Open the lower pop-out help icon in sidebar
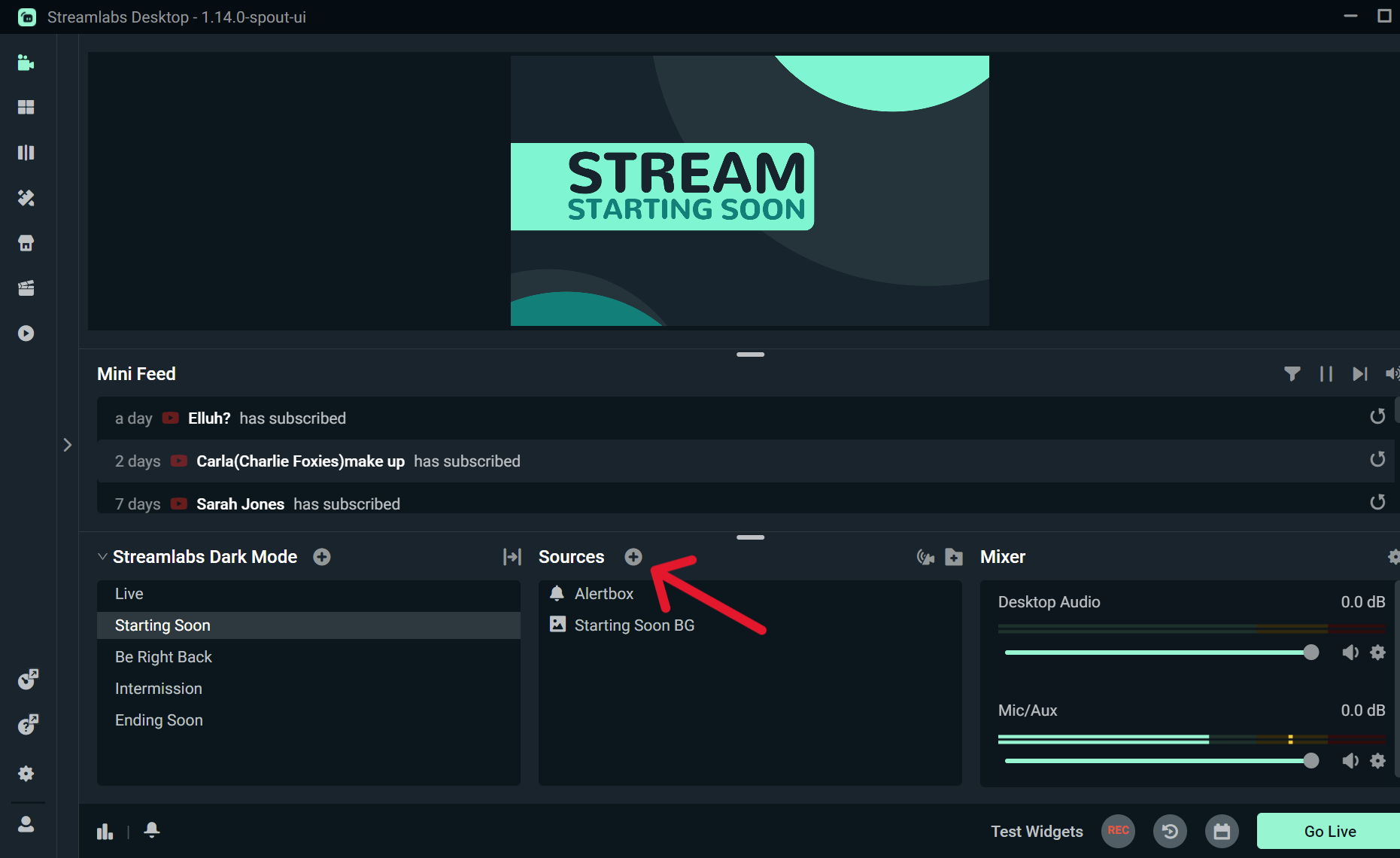The height and width of the screenshot is (858, 1400). pos(28,725)
